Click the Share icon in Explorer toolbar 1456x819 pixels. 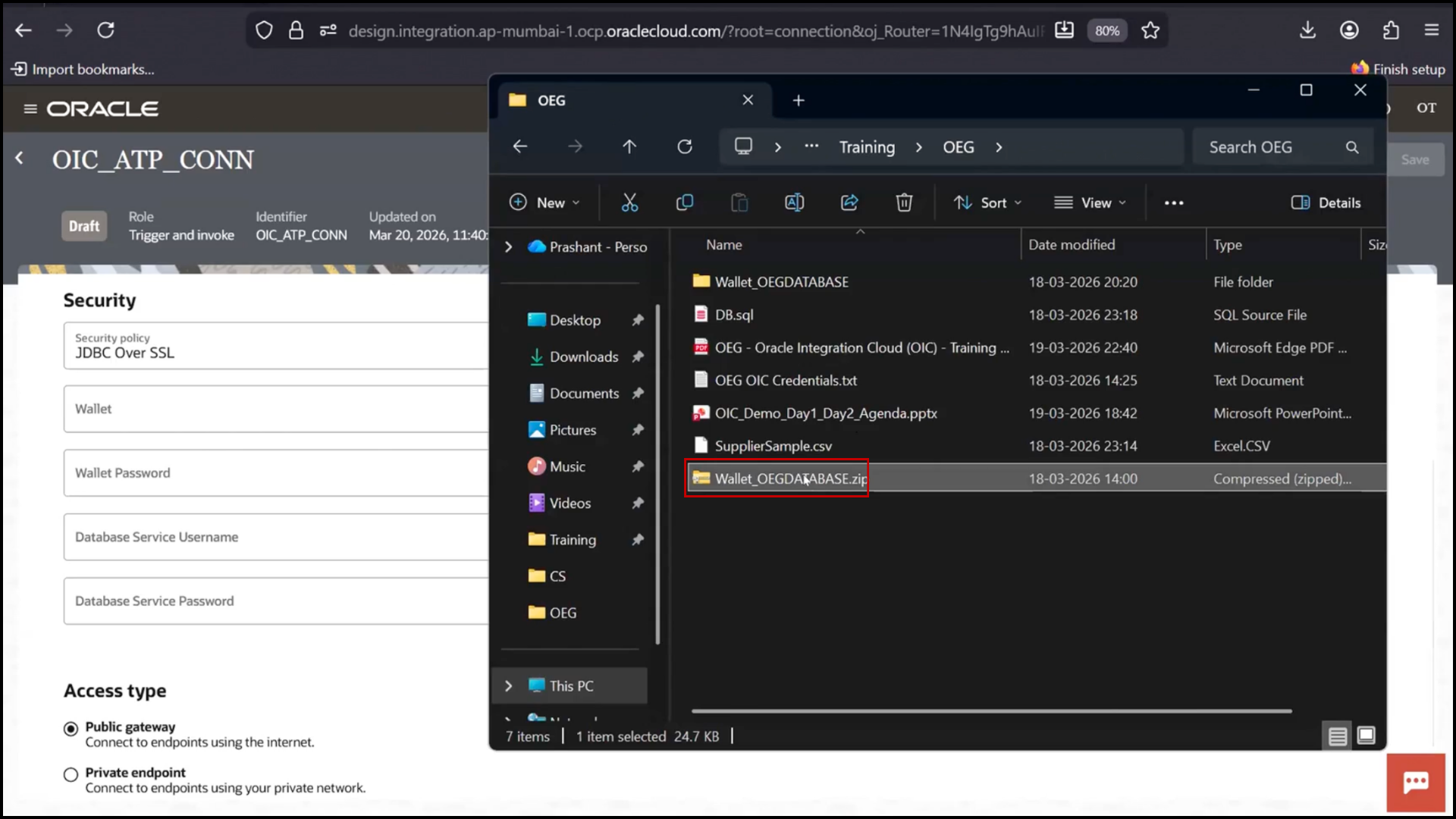click(849, 202)
